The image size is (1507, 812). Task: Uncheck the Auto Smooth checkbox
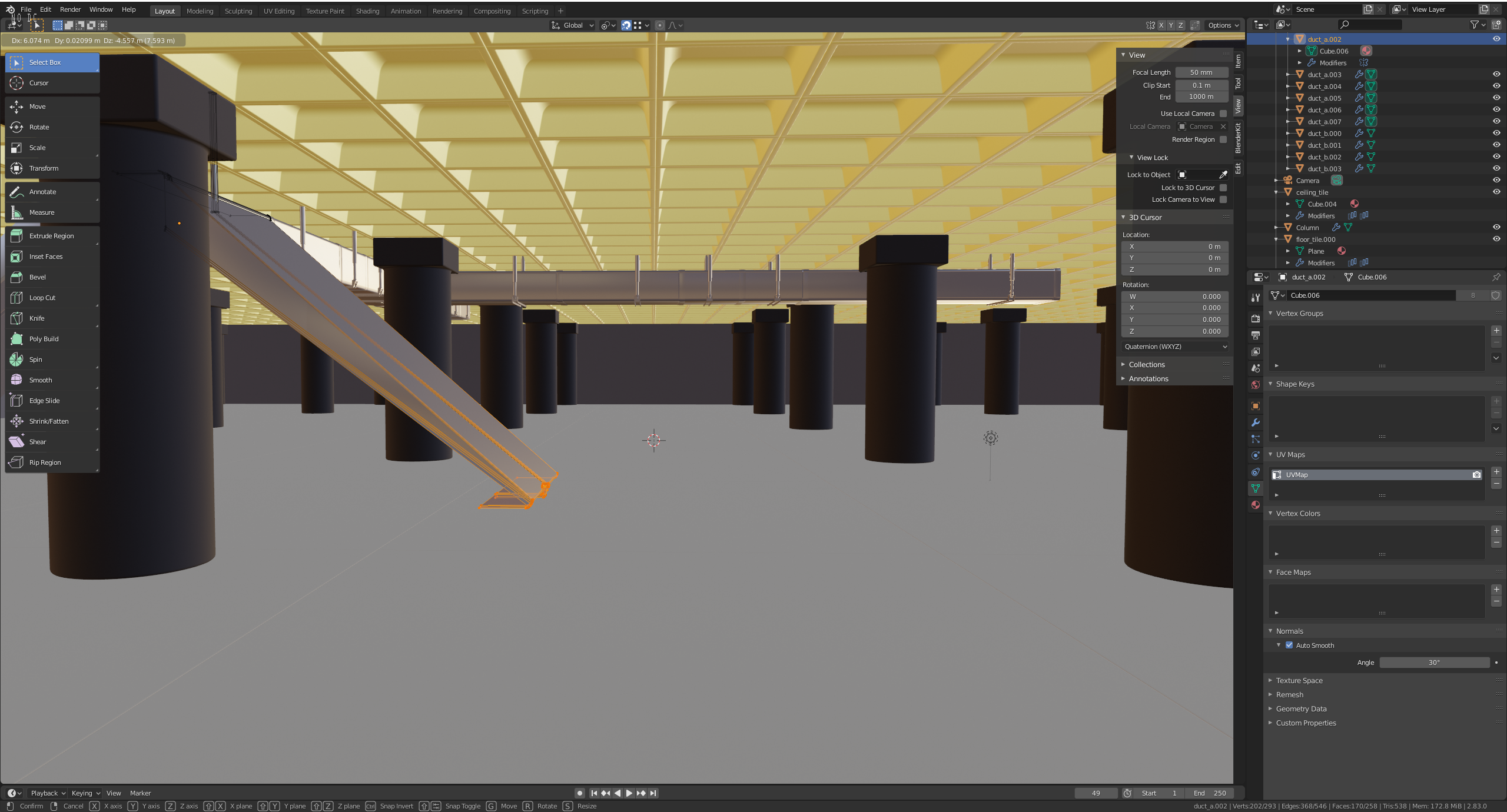tap(1289, 645)
